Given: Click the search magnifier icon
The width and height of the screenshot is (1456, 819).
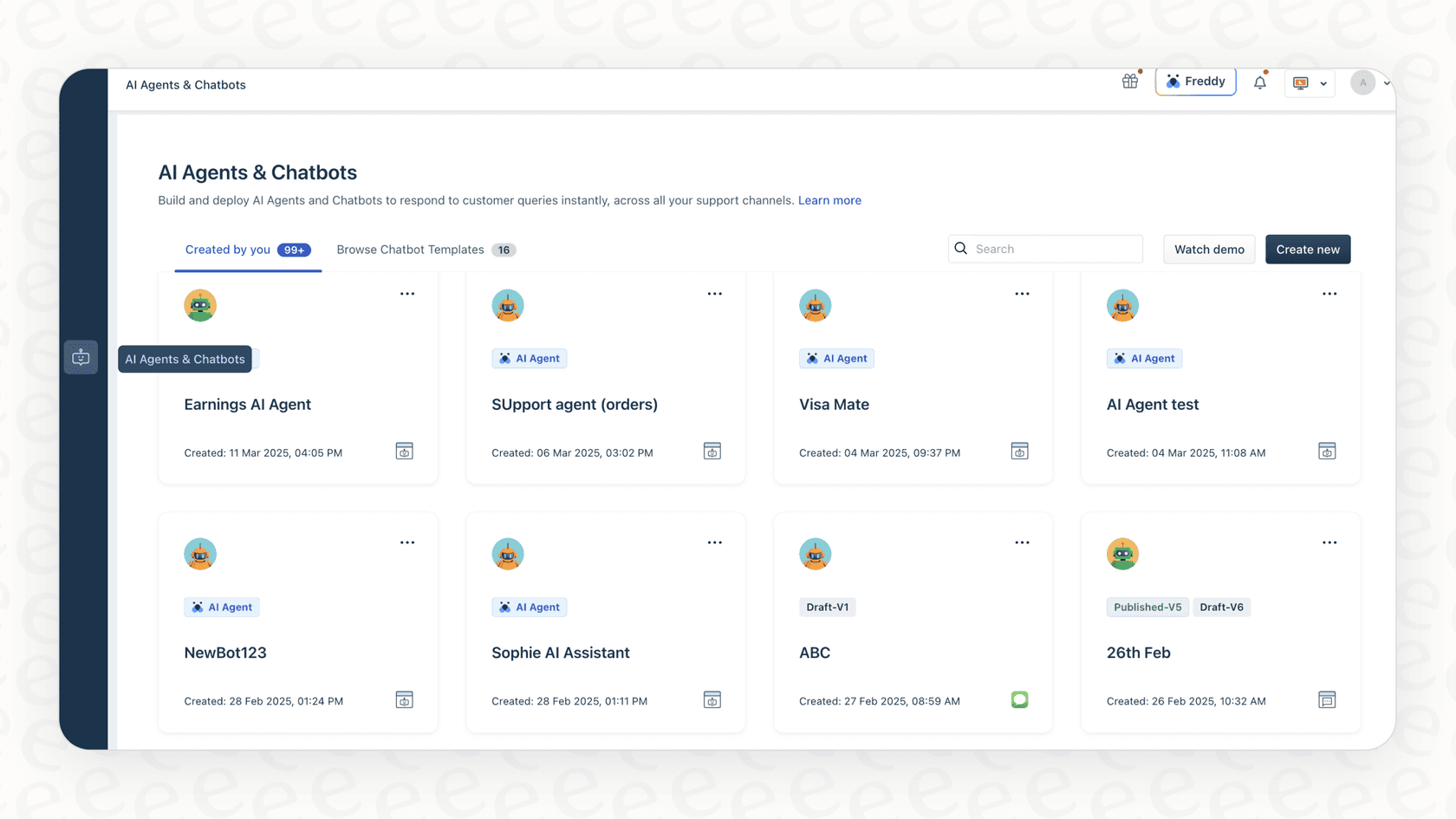Looking at the screenshot, I should tap(960, 249).
